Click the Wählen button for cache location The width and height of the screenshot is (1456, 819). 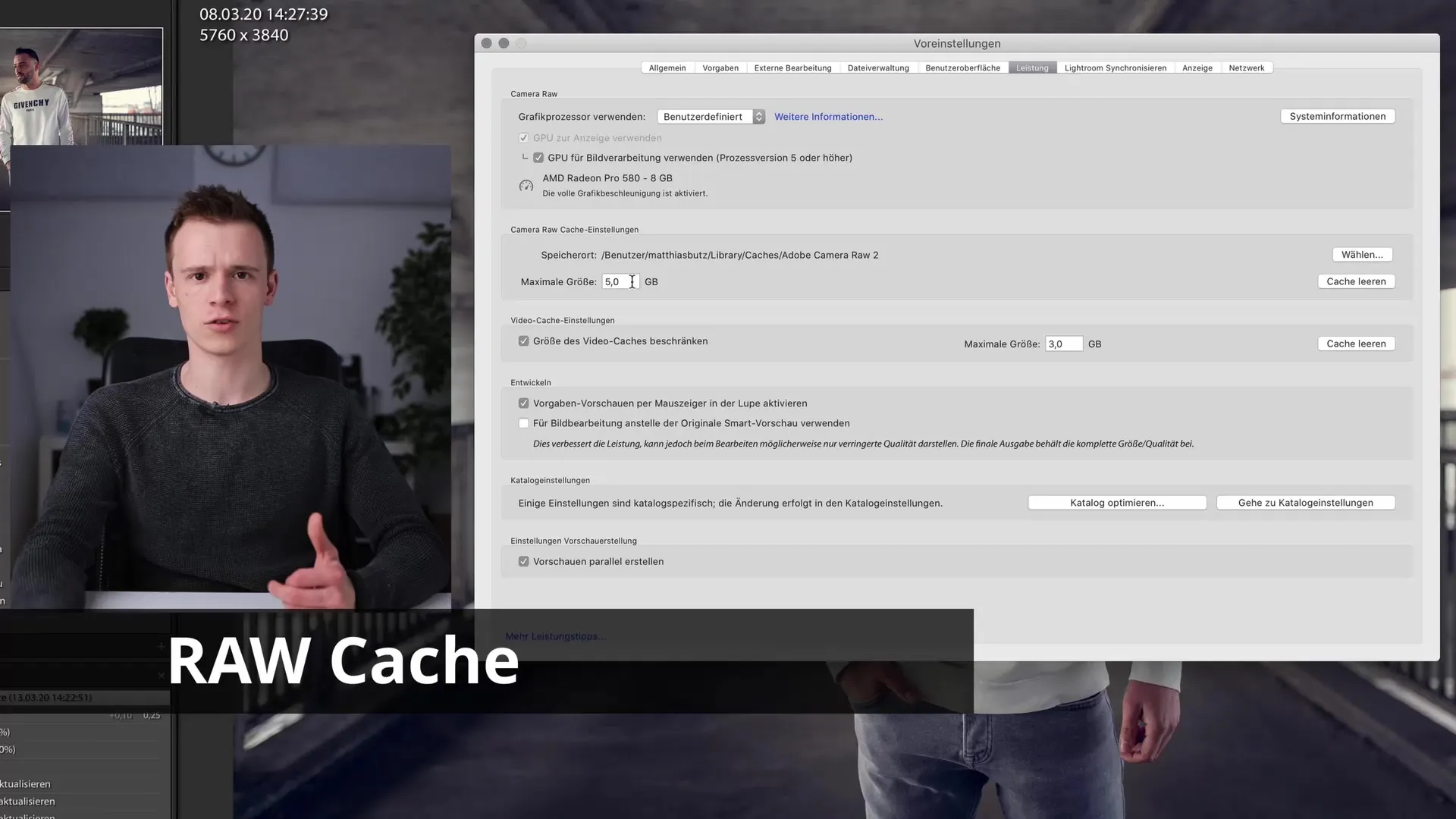click(x=1362, y=255)
